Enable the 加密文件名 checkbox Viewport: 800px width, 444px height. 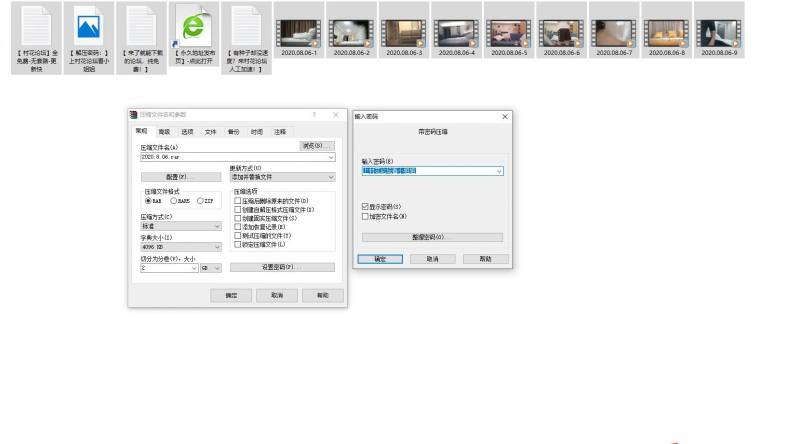[365, 215]
